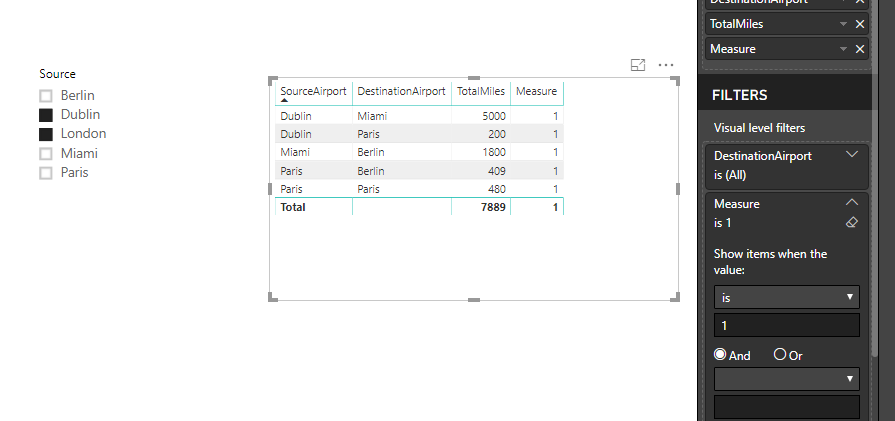Viewport: 895px width, 421px height.
Task: Open the 'is' condition dropdown
Action: [787, 297]
